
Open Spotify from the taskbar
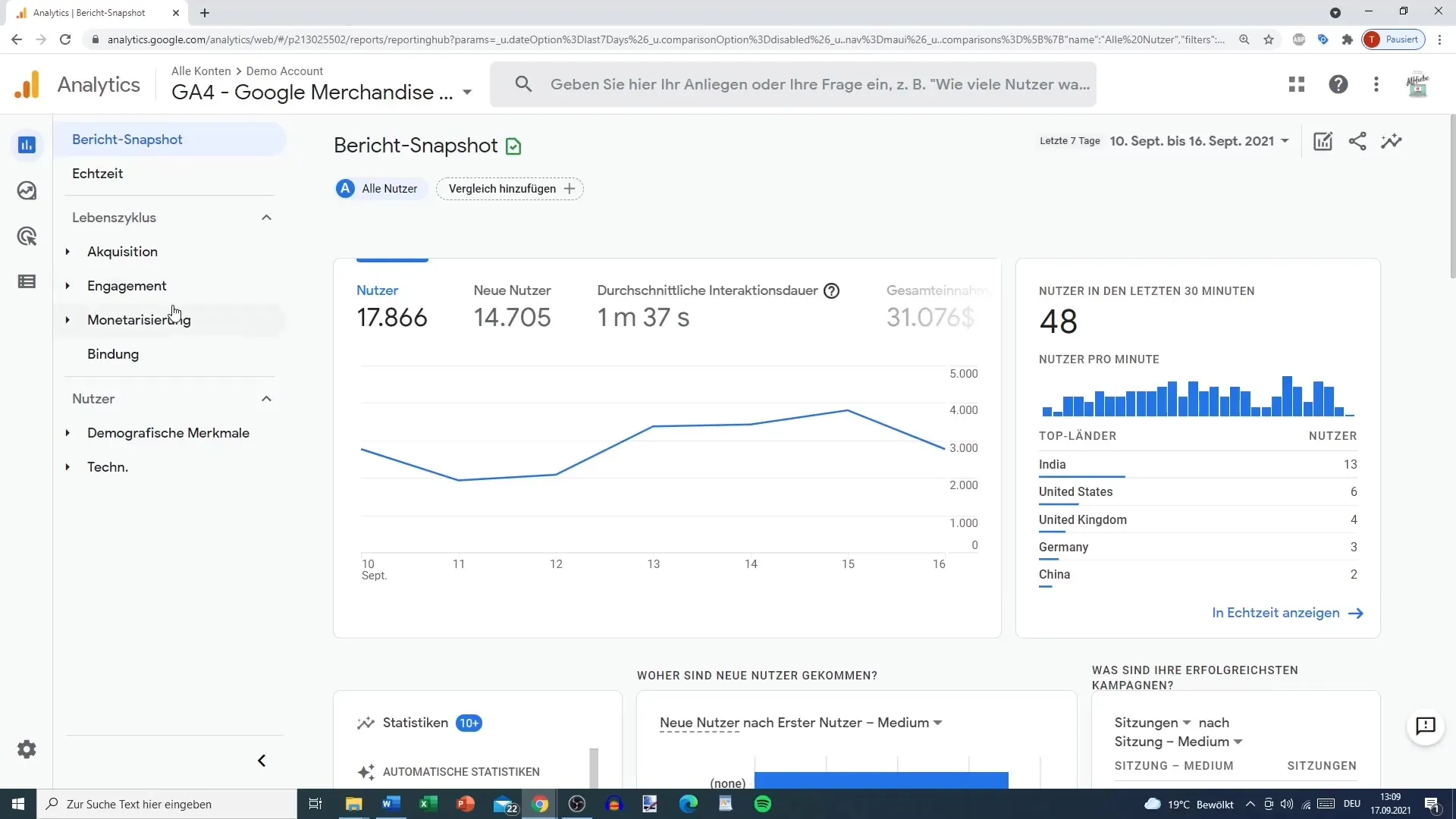(763, 804)
